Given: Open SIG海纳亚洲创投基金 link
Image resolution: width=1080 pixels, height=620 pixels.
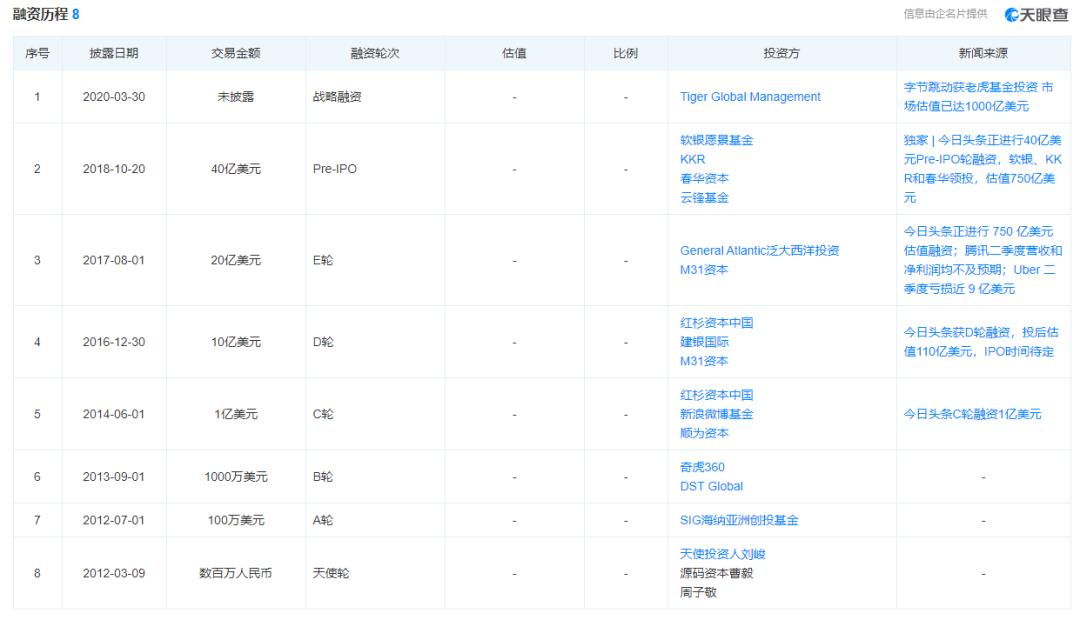Looking at the screenshot, I should [738, 521].
